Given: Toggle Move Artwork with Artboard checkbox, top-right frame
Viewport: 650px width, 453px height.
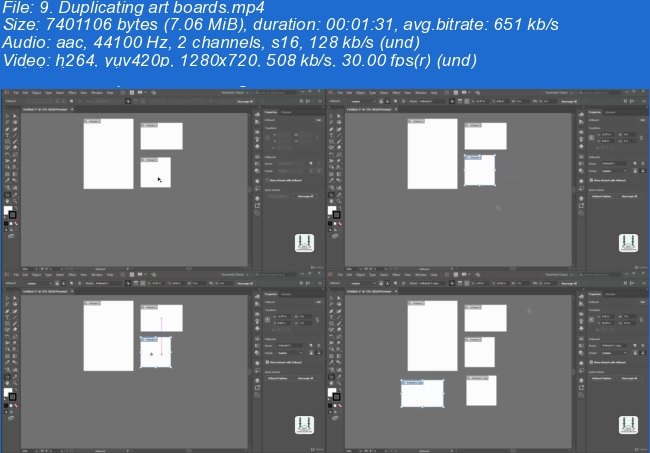Looking at the screenshot, I should [x=591, y=180].
